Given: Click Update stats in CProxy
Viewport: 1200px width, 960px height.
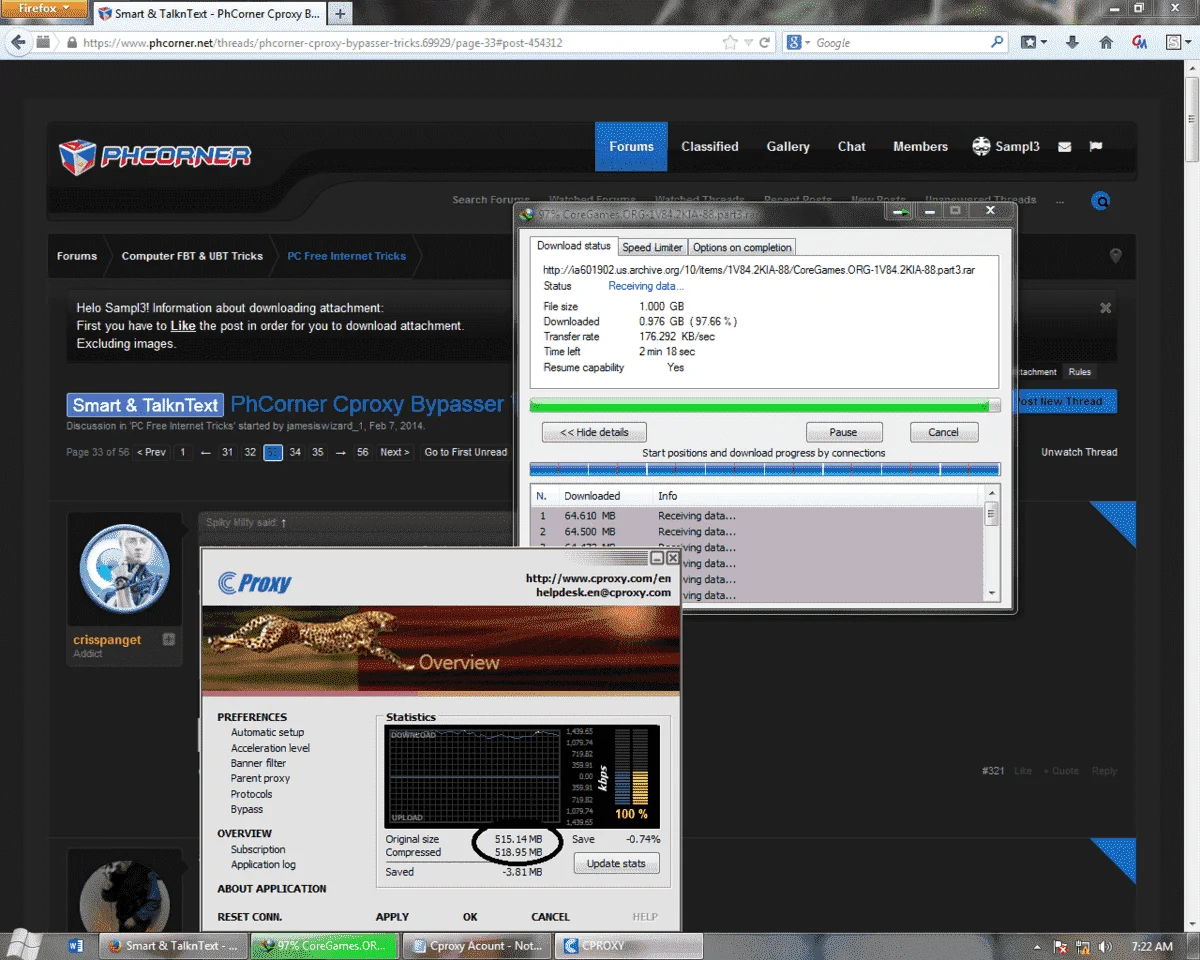Looking at the screenshot, I should [616, 863].
